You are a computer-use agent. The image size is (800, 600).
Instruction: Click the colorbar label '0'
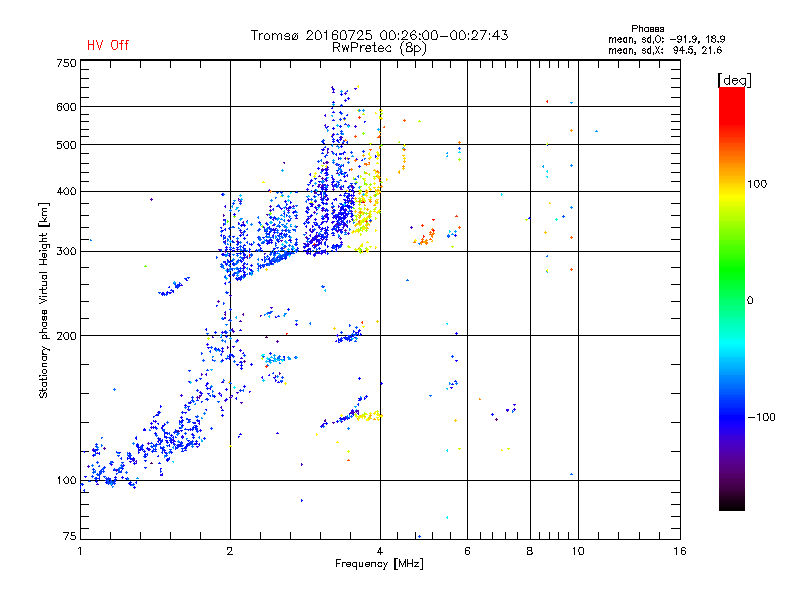(749, 301)
